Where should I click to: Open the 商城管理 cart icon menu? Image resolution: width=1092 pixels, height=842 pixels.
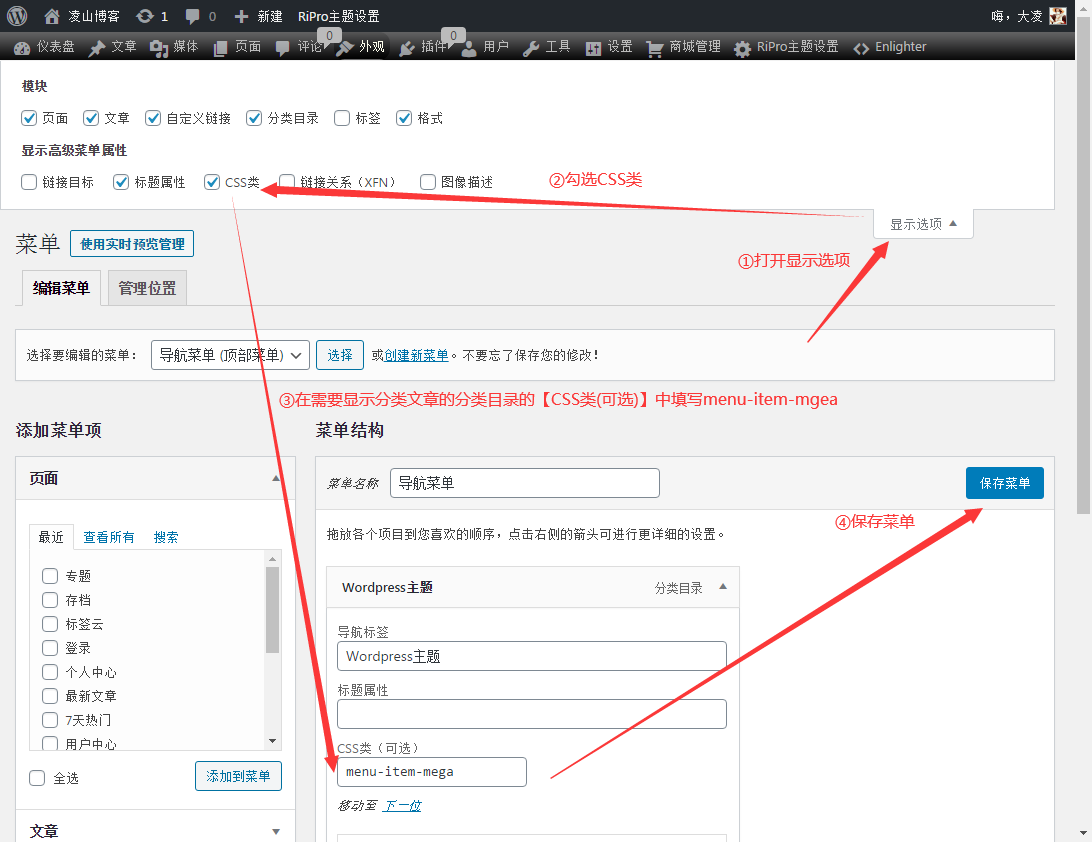pos(655,48)
